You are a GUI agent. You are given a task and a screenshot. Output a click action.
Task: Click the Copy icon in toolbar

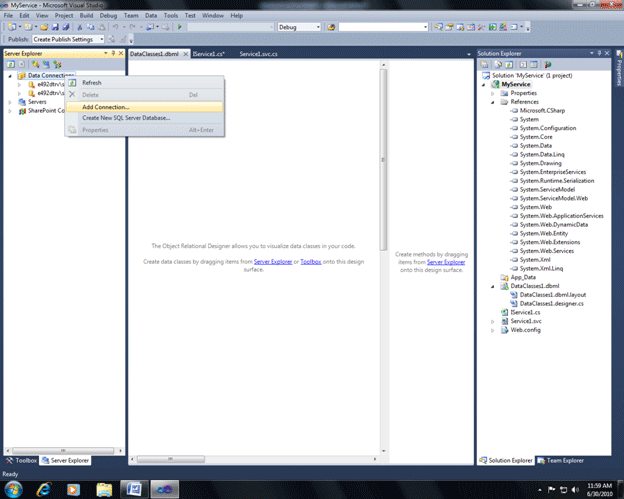(x=91, y=27)
